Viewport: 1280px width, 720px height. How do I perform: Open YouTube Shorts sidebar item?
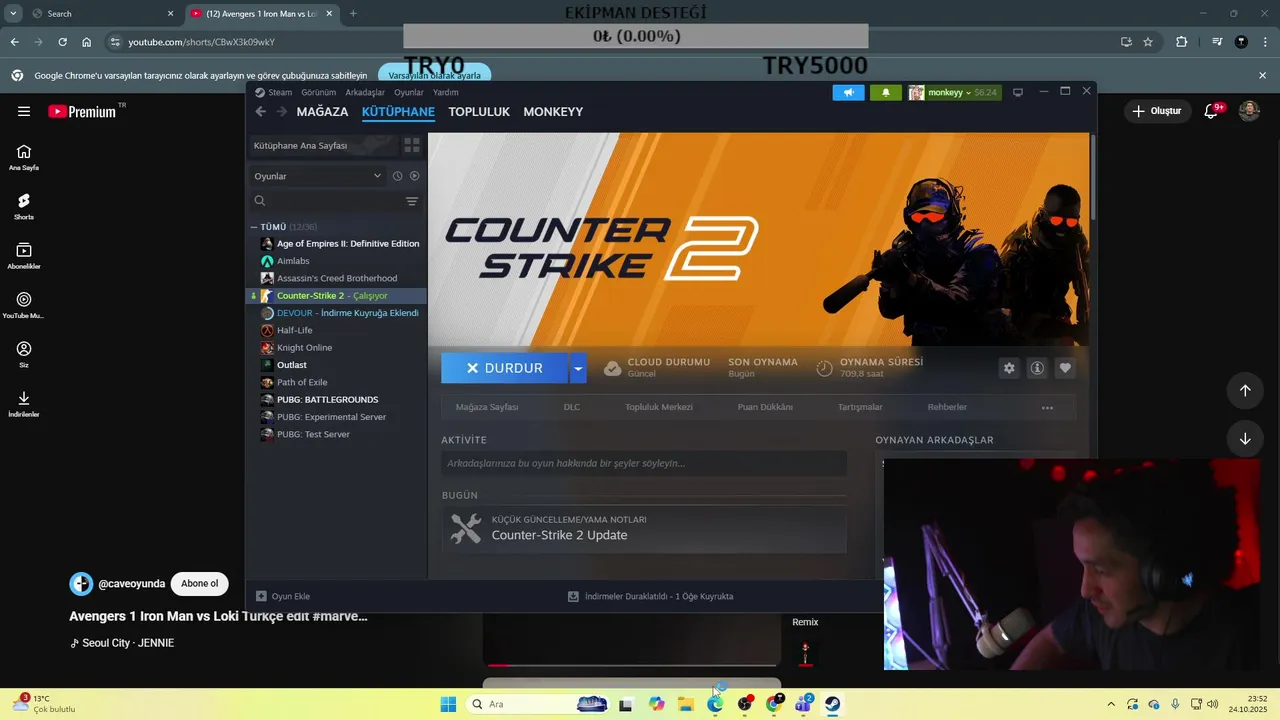coord(24,206)
